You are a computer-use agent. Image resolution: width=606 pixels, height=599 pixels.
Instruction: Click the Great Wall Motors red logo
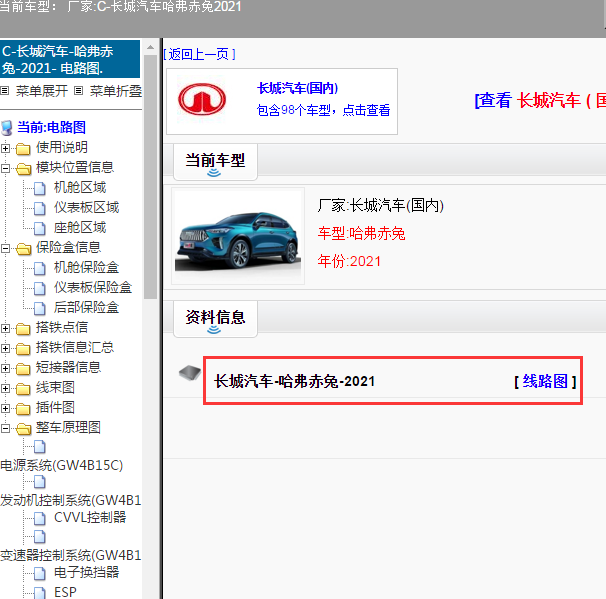202,99
